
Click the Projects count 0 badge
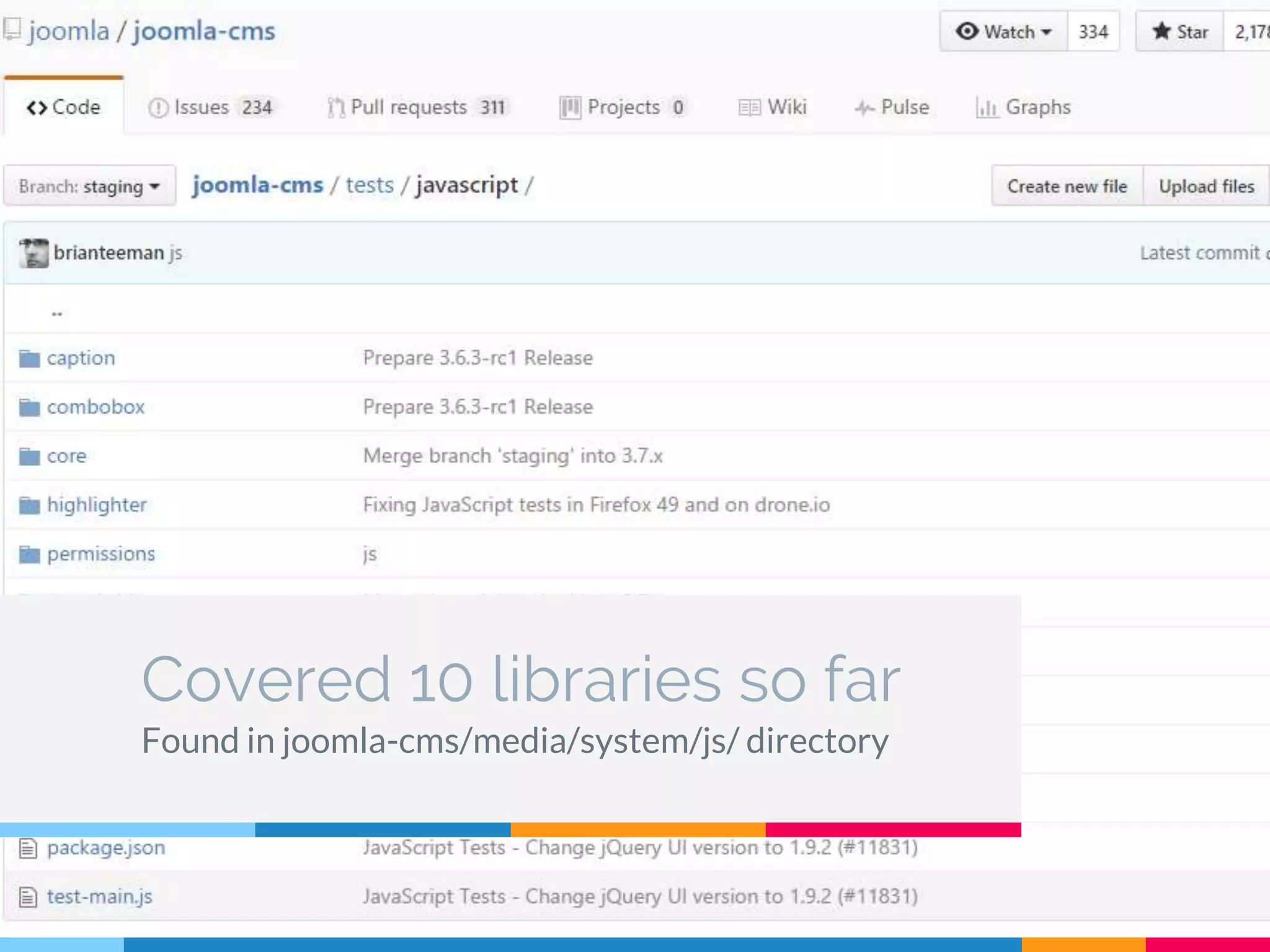coord(678,108)
